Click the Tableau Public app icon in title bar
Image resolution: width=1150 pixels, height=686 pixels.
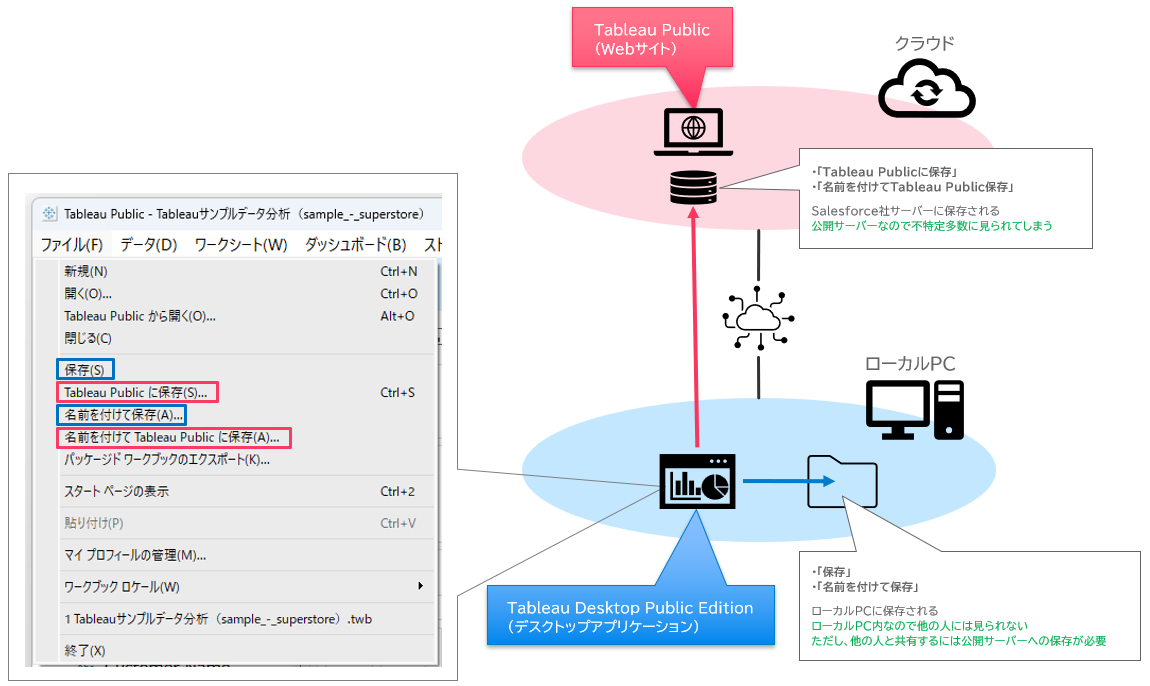[49, 213]
